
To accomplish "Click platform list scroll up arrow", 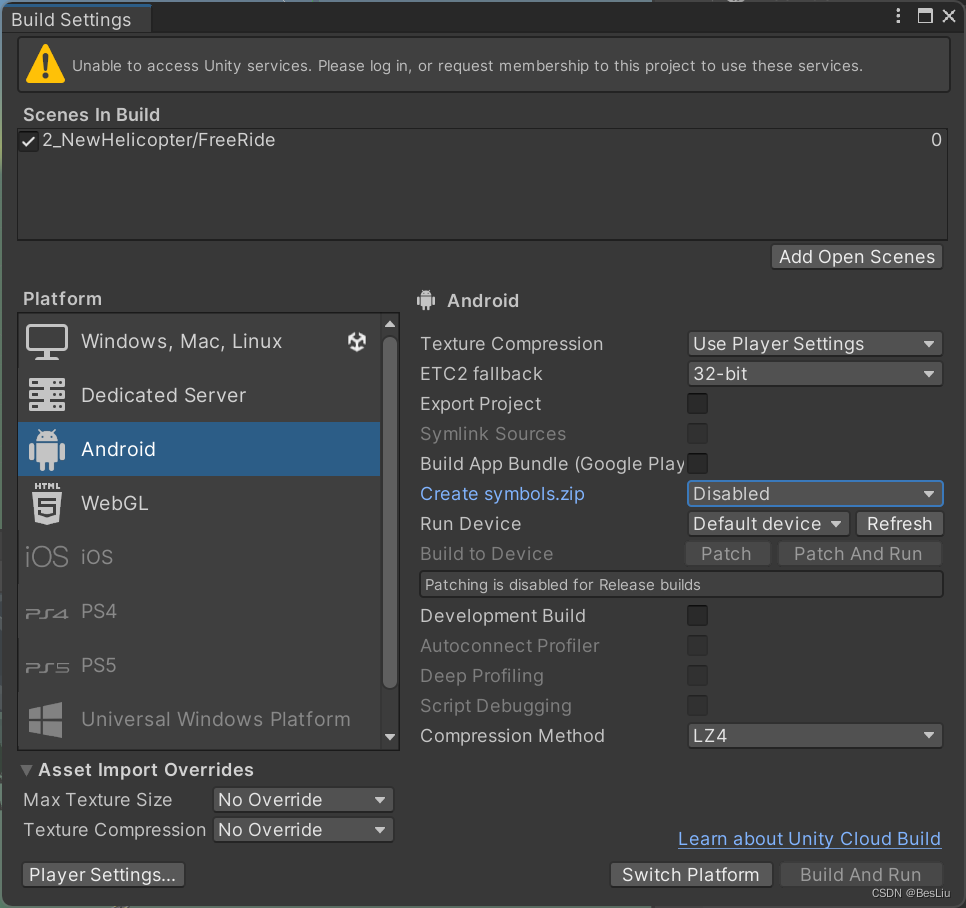I will pos(390,324).
